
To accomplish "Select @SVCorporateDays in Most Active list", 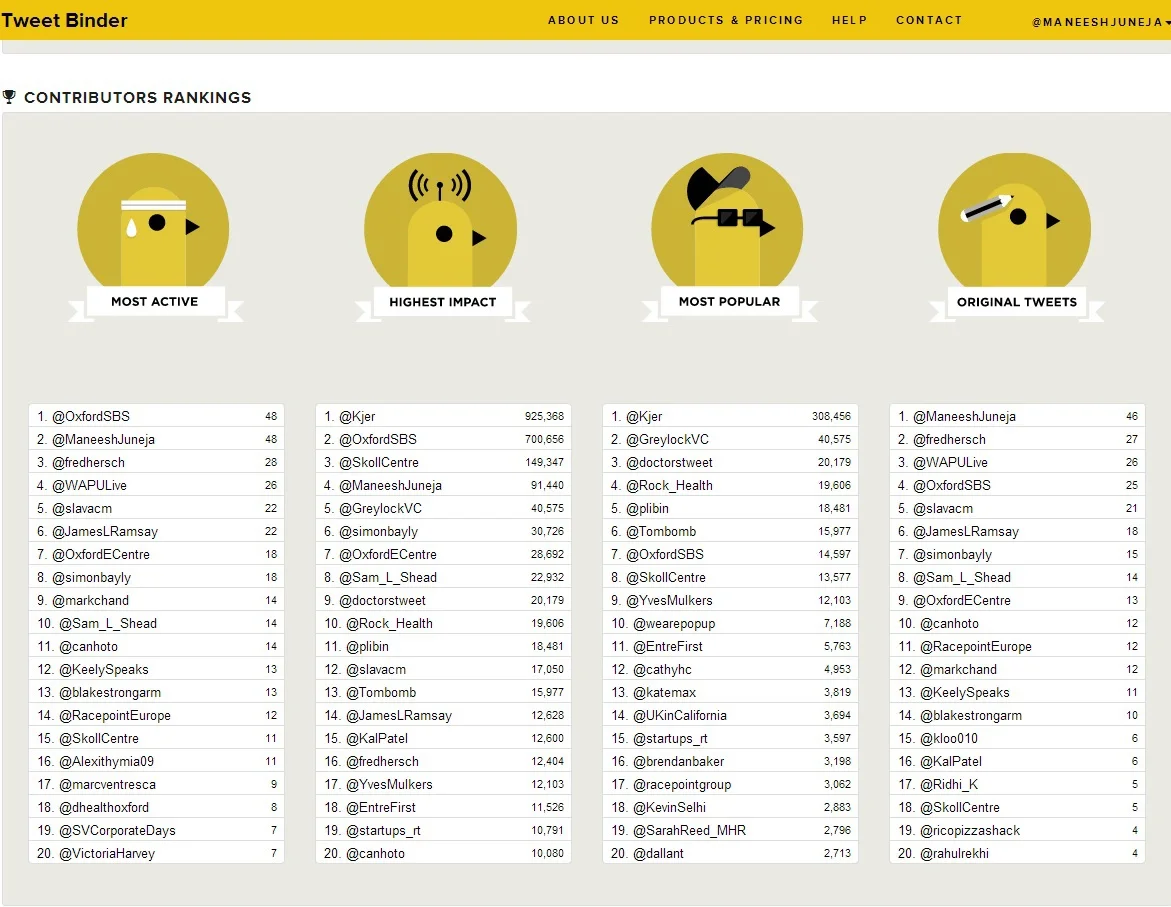I will pyautogui.click(x=117, y=831).
